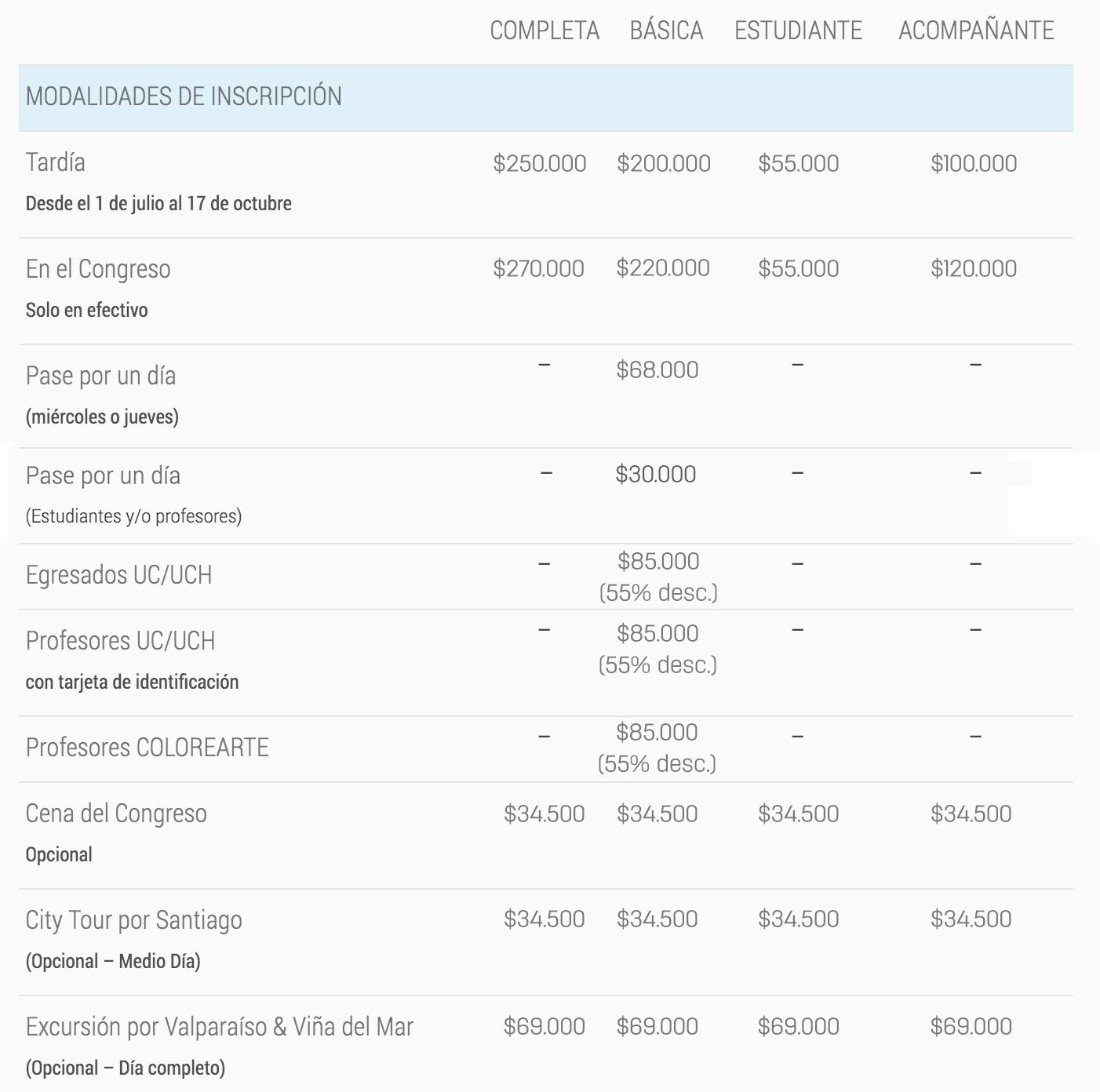
Task: Click Excursión Básica $69.000 price
Action: coord(657,1026)
